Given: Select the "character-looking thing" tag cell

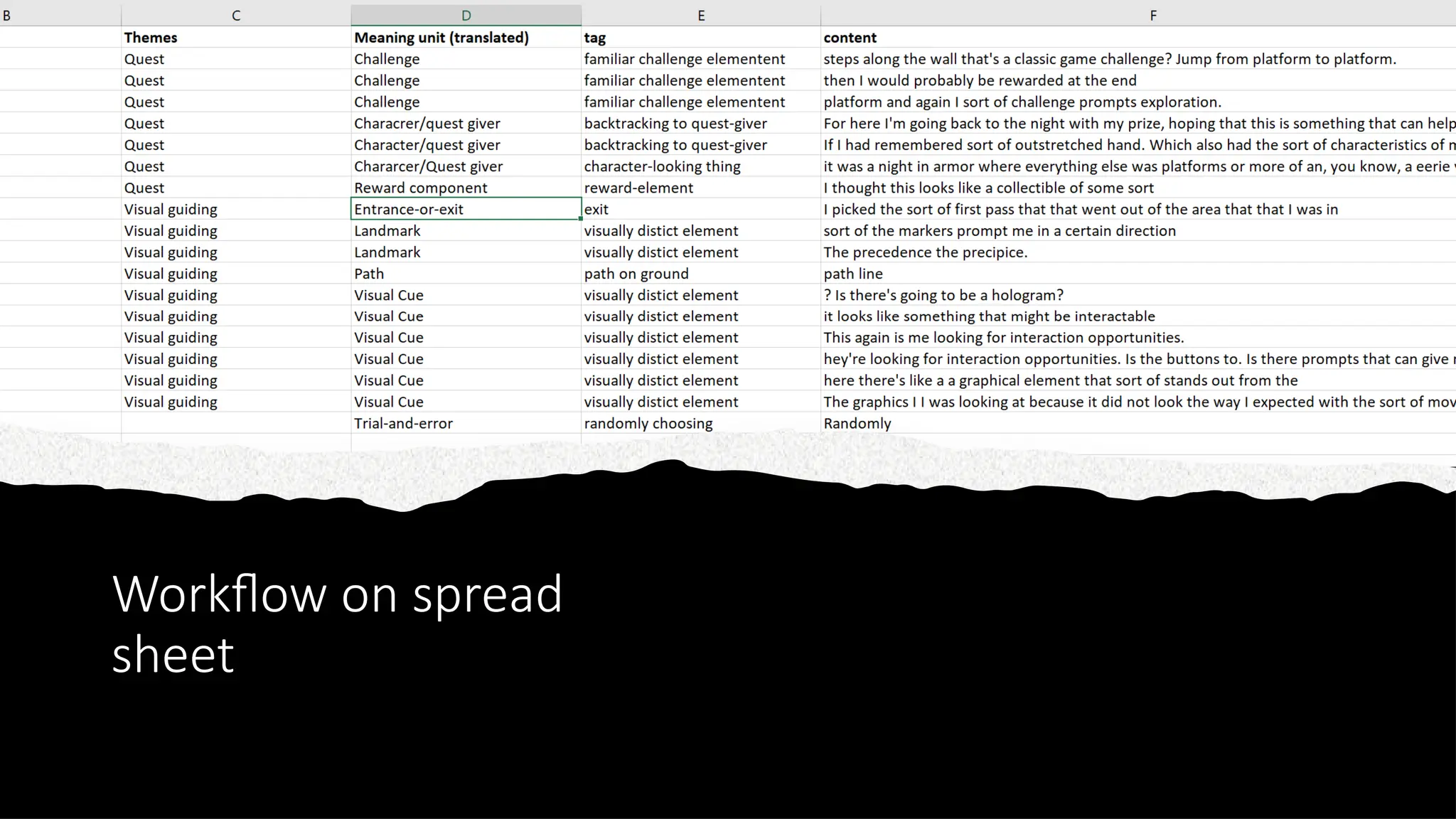Looking at the screenshot, I should coord(701,166).
